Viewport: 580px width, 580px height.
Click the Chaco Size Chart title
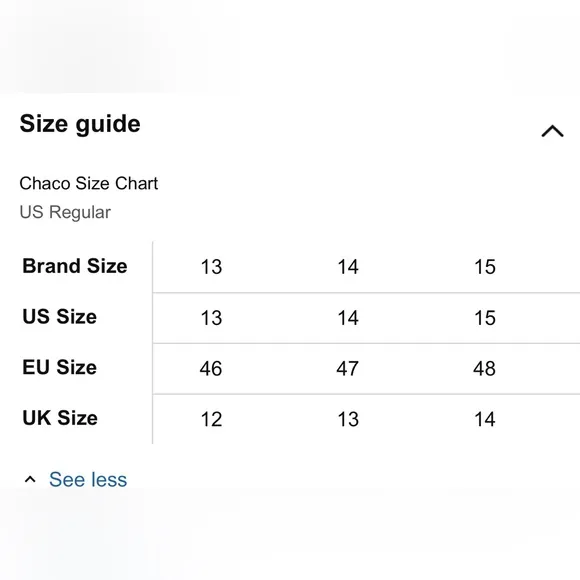click(89, 183)
